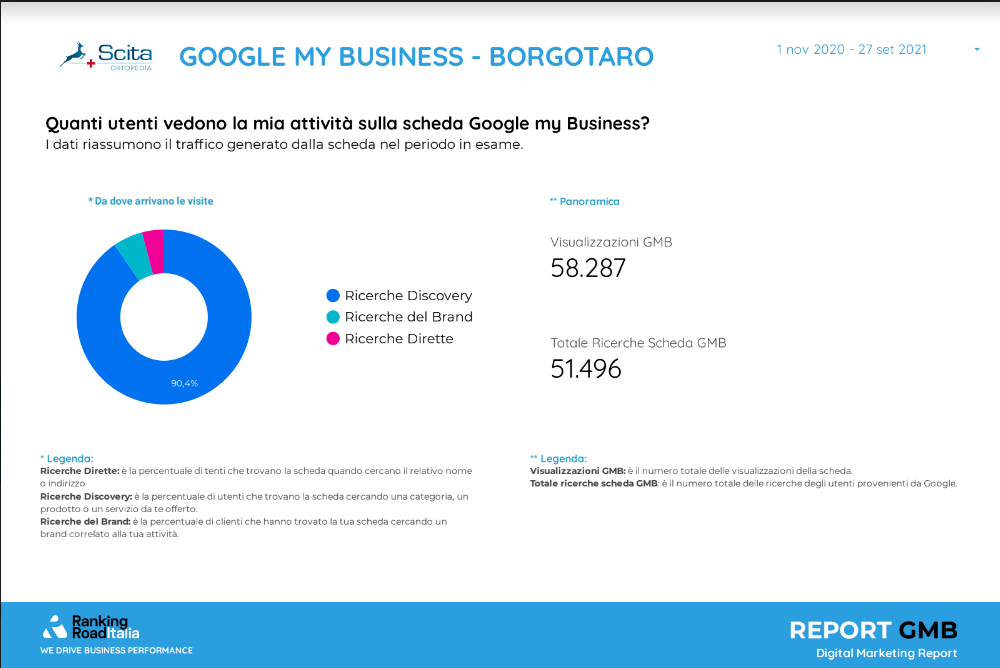The width and height of the screenshot is (1000, 668).
Task: Click the Ranking Road Italia logo
Action: (91, 627)
